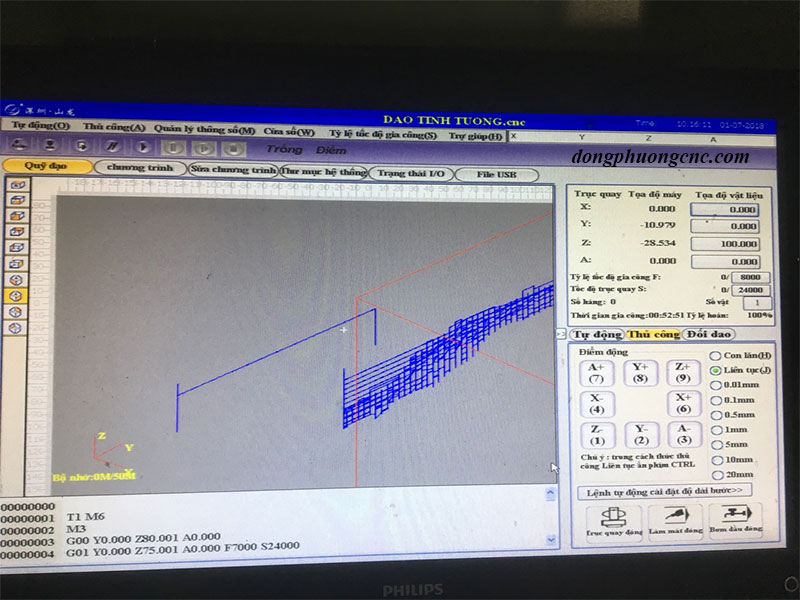The image size is (800, 600).
Task: Select the second cube view icon in sidebar
Action: [17, 201]
